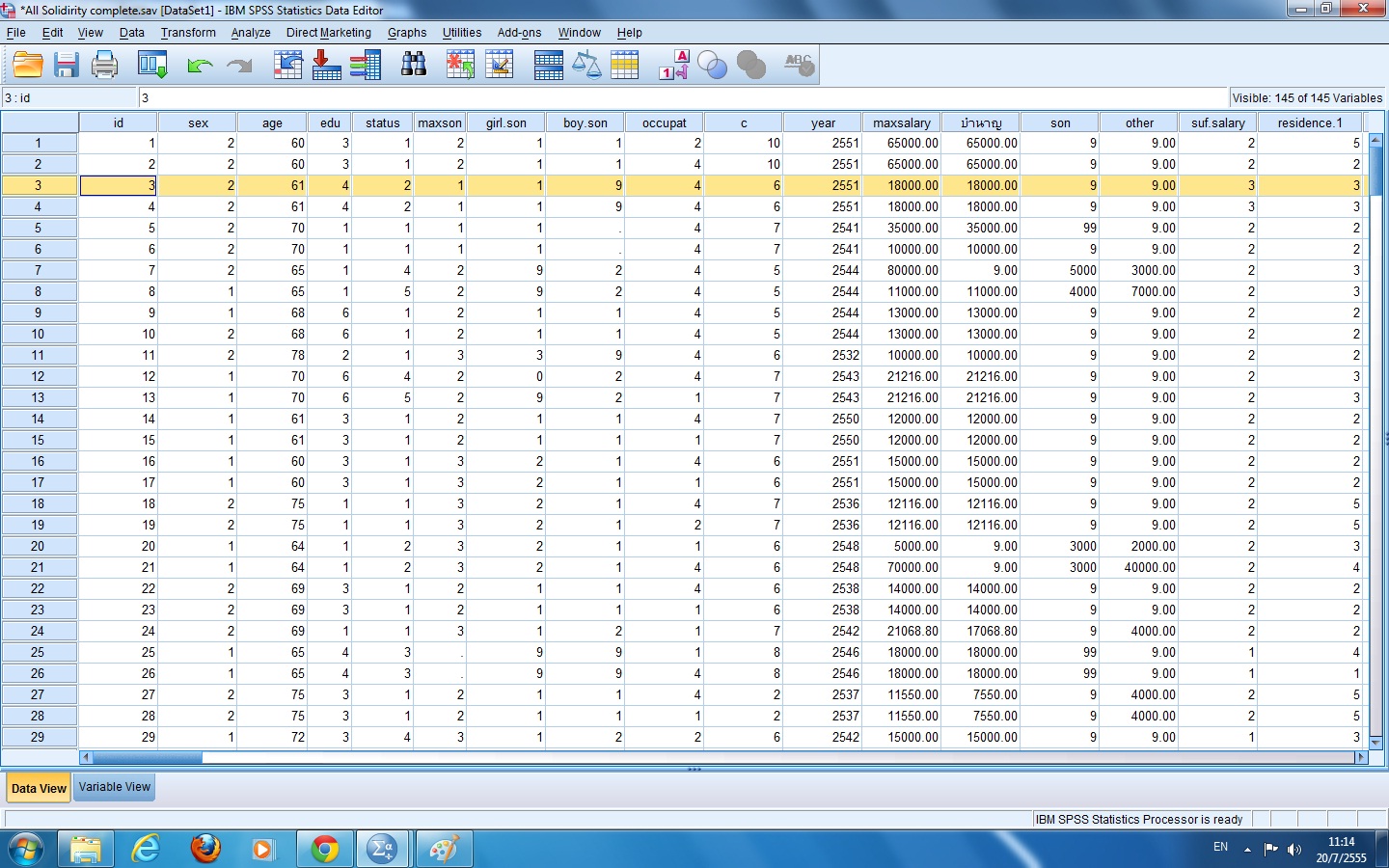
Task: Open the Analyze menu
Action: 251,32
